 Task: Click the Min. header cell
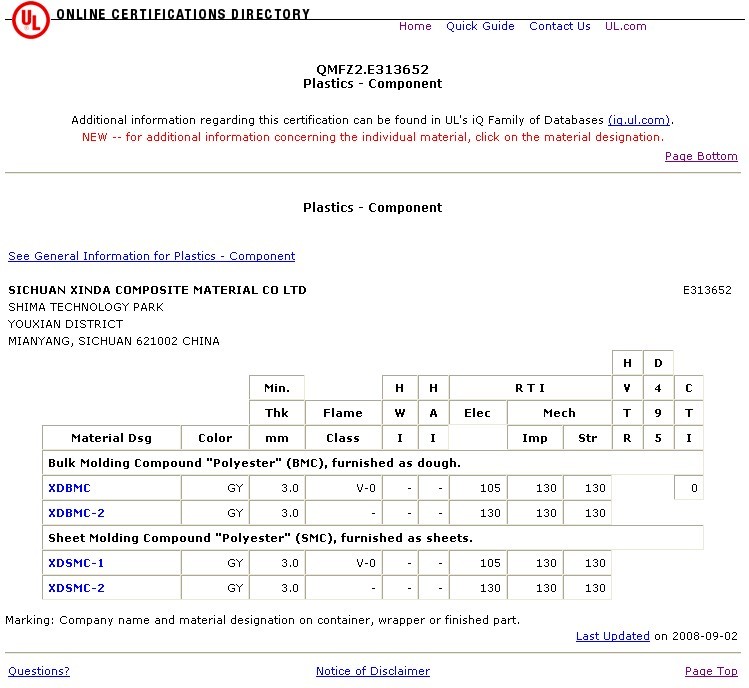[277, 388]
